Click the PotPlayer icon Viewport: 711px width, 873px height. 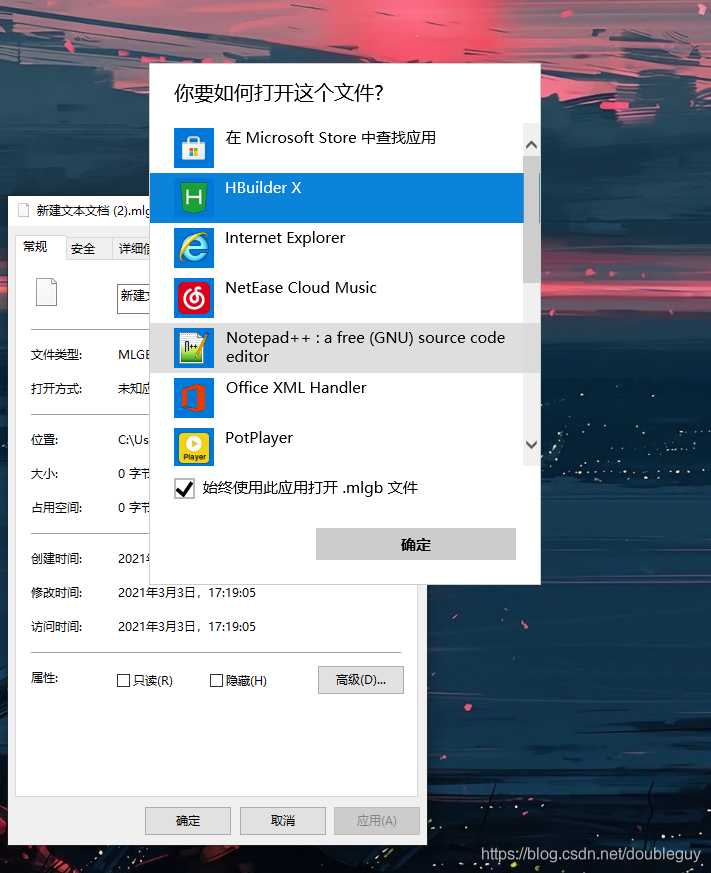194,447
